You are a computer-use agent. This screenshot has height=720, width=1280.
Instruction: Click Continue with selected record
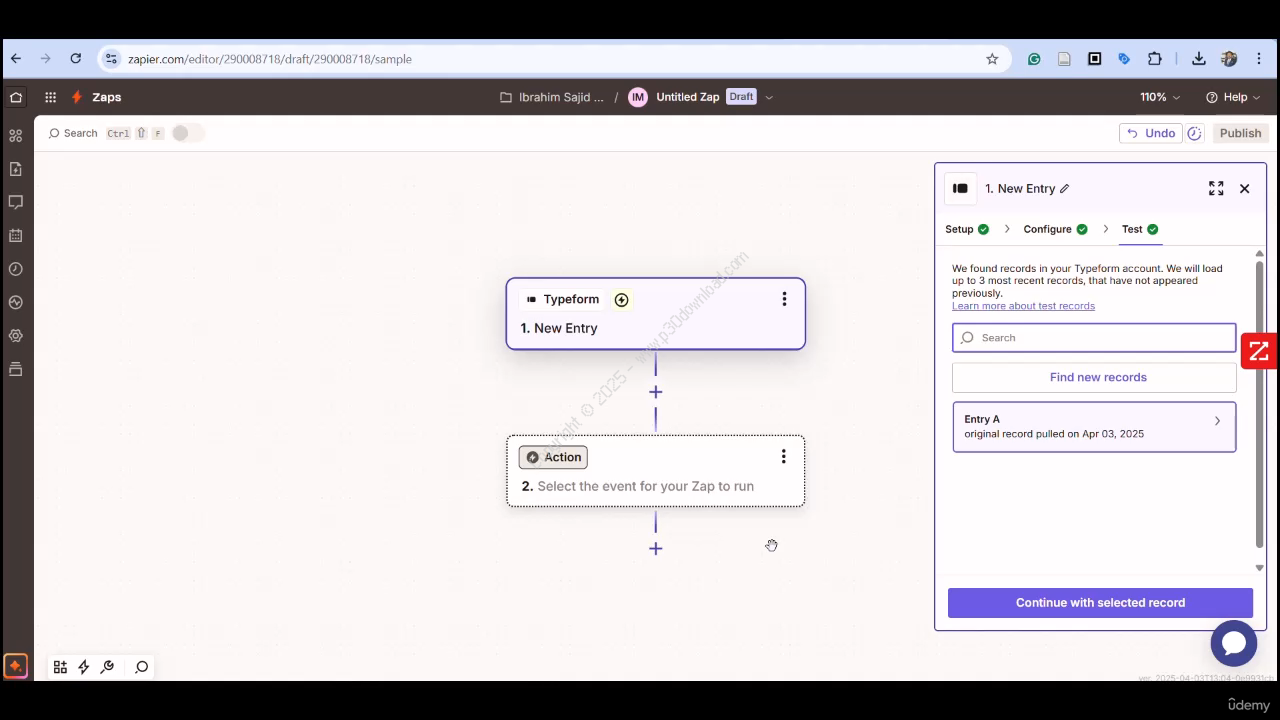click(1100, 603)
